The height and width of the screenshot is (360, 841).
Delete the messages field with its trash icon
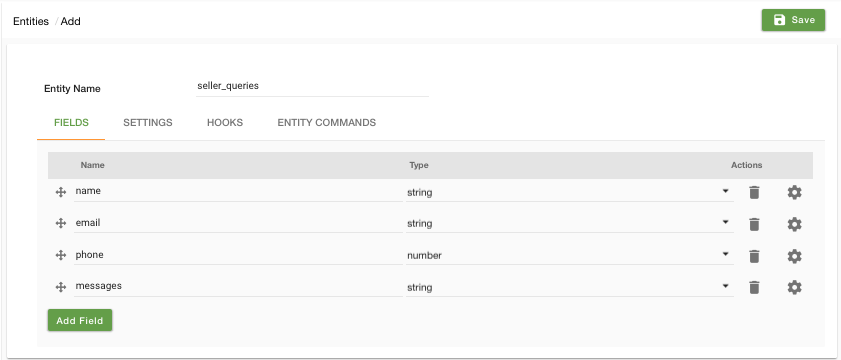[x=754, y=288]
